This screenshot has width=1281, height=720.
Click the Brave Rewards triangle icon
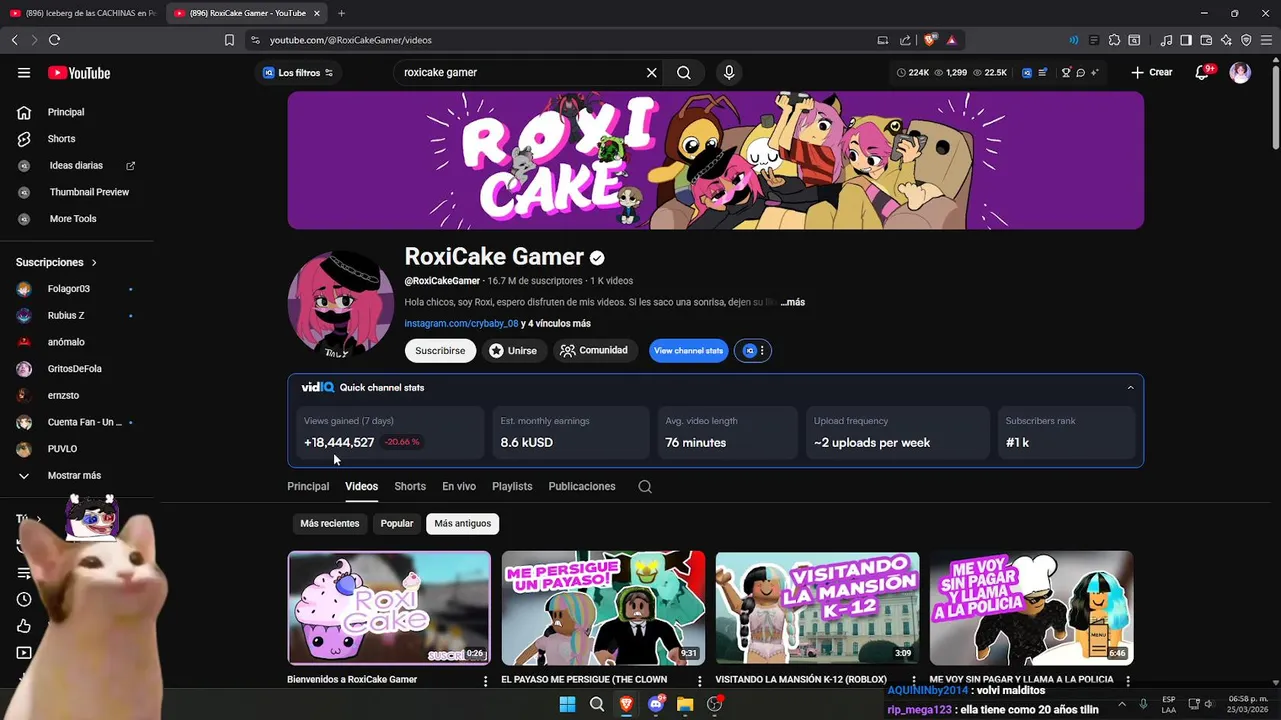tap(952, 40)
